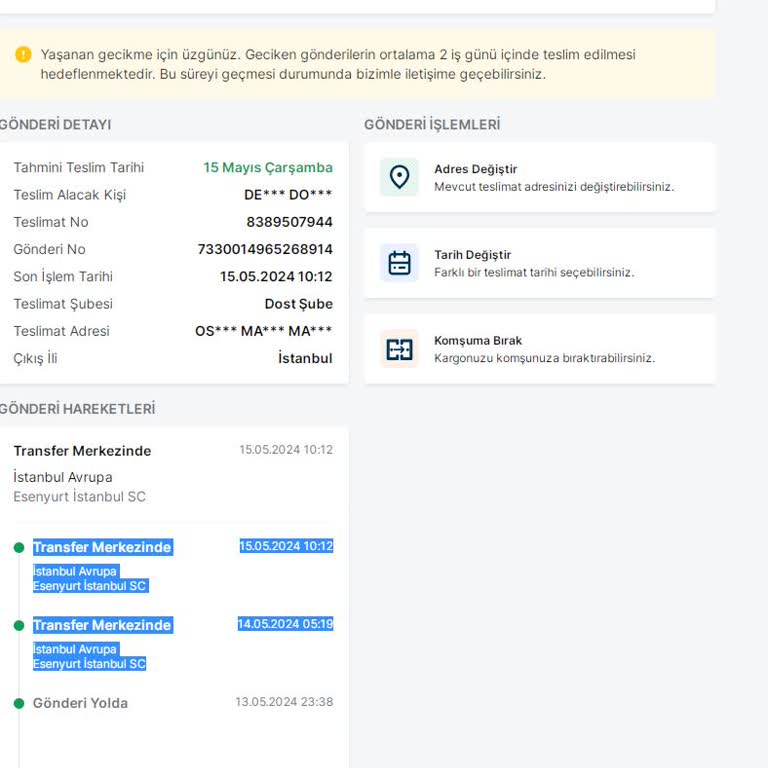
Task: Click 'Mevcut teslimat adresinizi değiştirebilirsiniz.' description
Action: [554, 187]
